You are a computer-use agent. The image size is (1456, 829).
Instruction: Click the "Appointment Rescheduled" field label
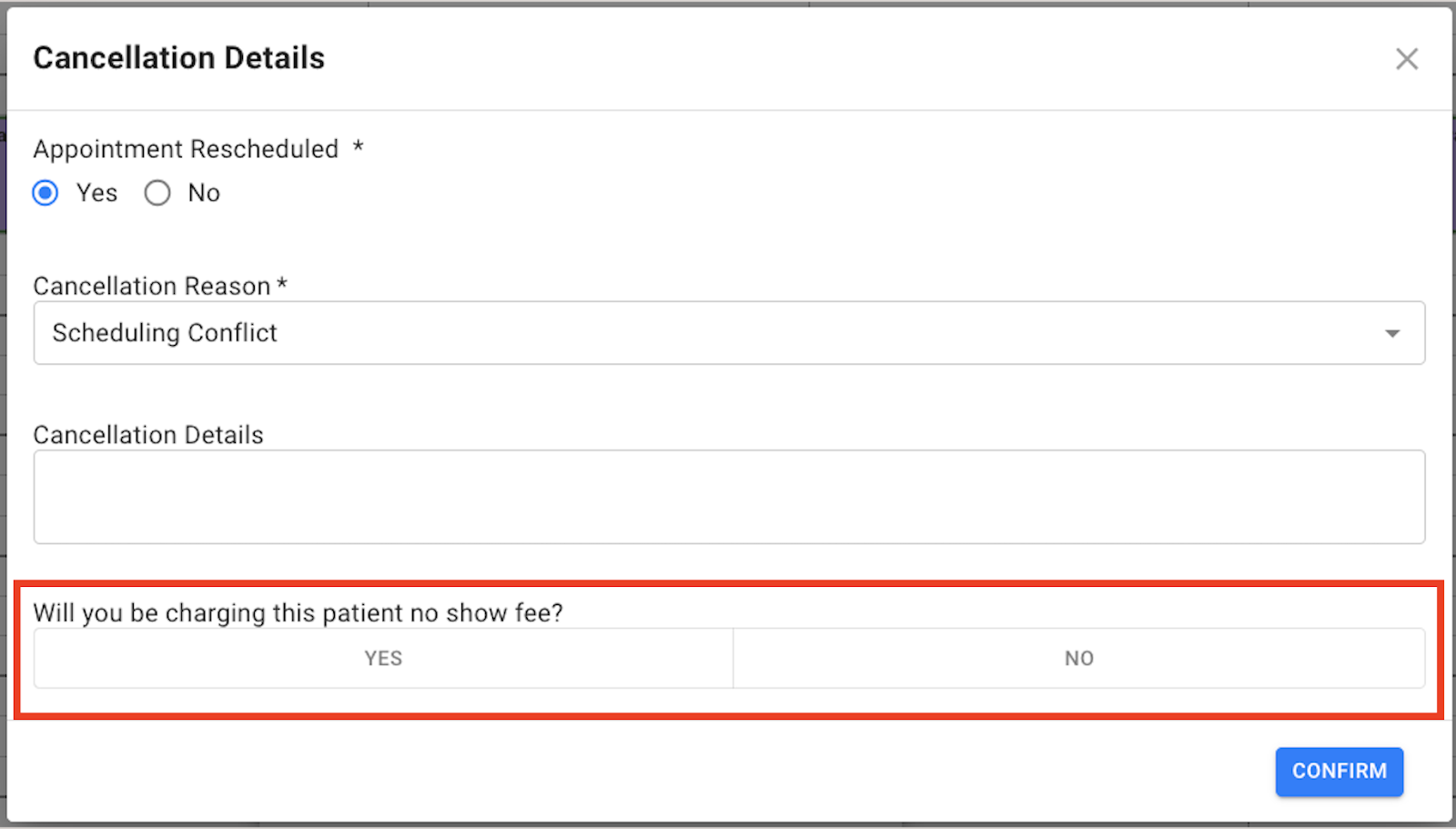pos(186,149)
